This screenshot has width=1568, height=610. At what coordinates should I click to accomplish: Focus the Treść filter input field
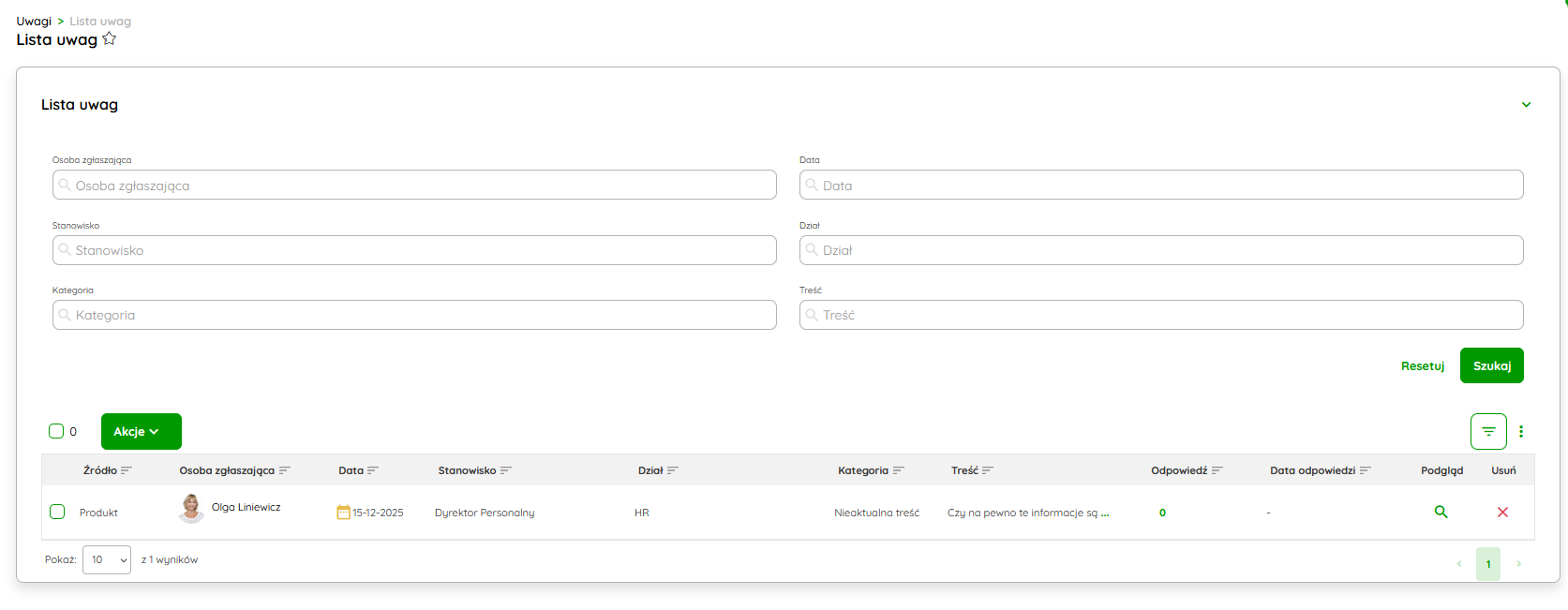coord(1161,315)
